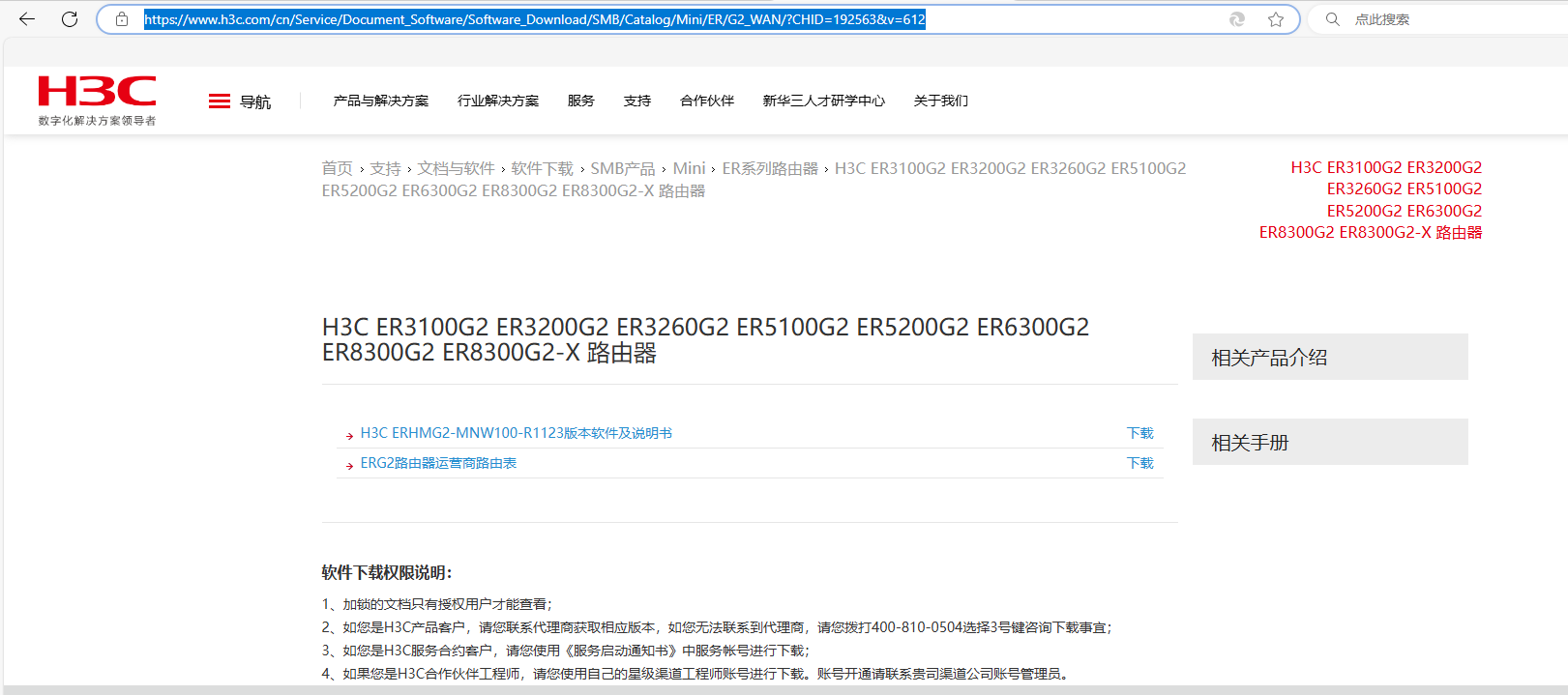
Task: Open the 关于我们 menu
Action: (x=941, y=101)
